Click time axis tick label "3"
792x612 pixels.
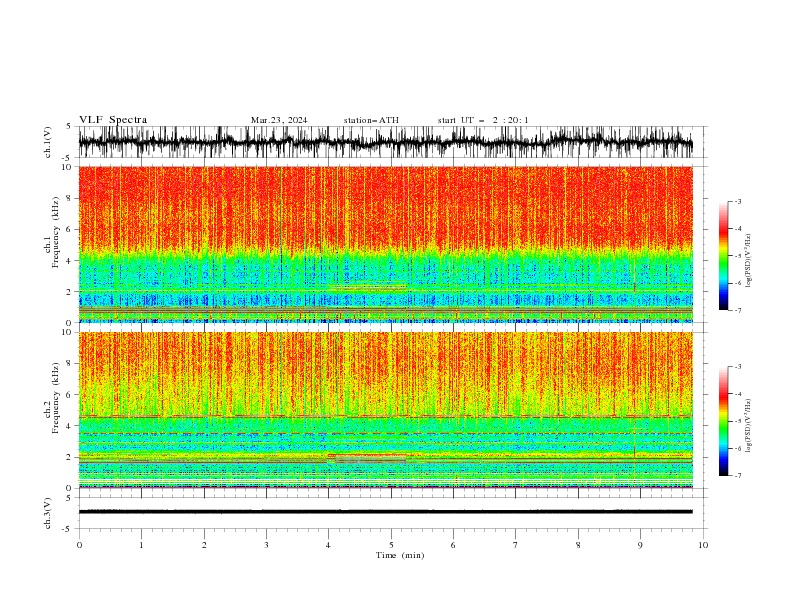(266, 545)
